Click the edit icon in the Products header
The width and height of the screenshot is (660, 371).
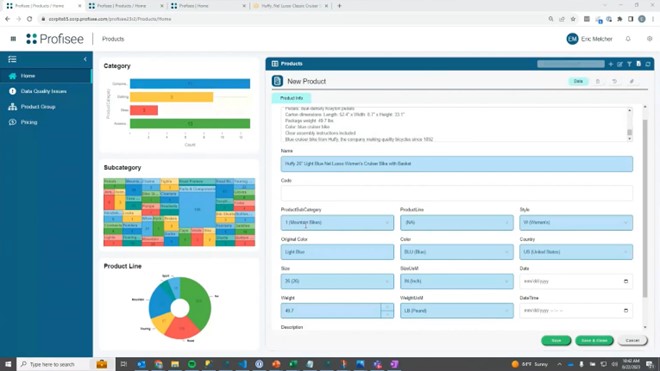[x=620, y=64]
